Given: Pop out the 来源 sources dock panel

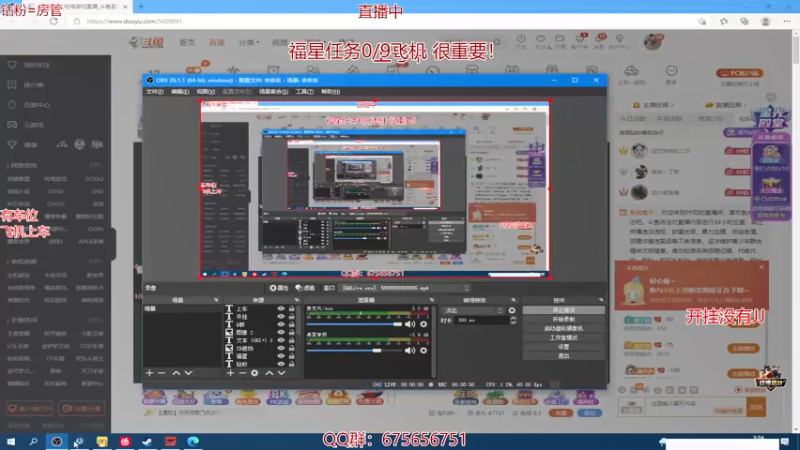Looking at the screenshot, I should click(297, 300).
